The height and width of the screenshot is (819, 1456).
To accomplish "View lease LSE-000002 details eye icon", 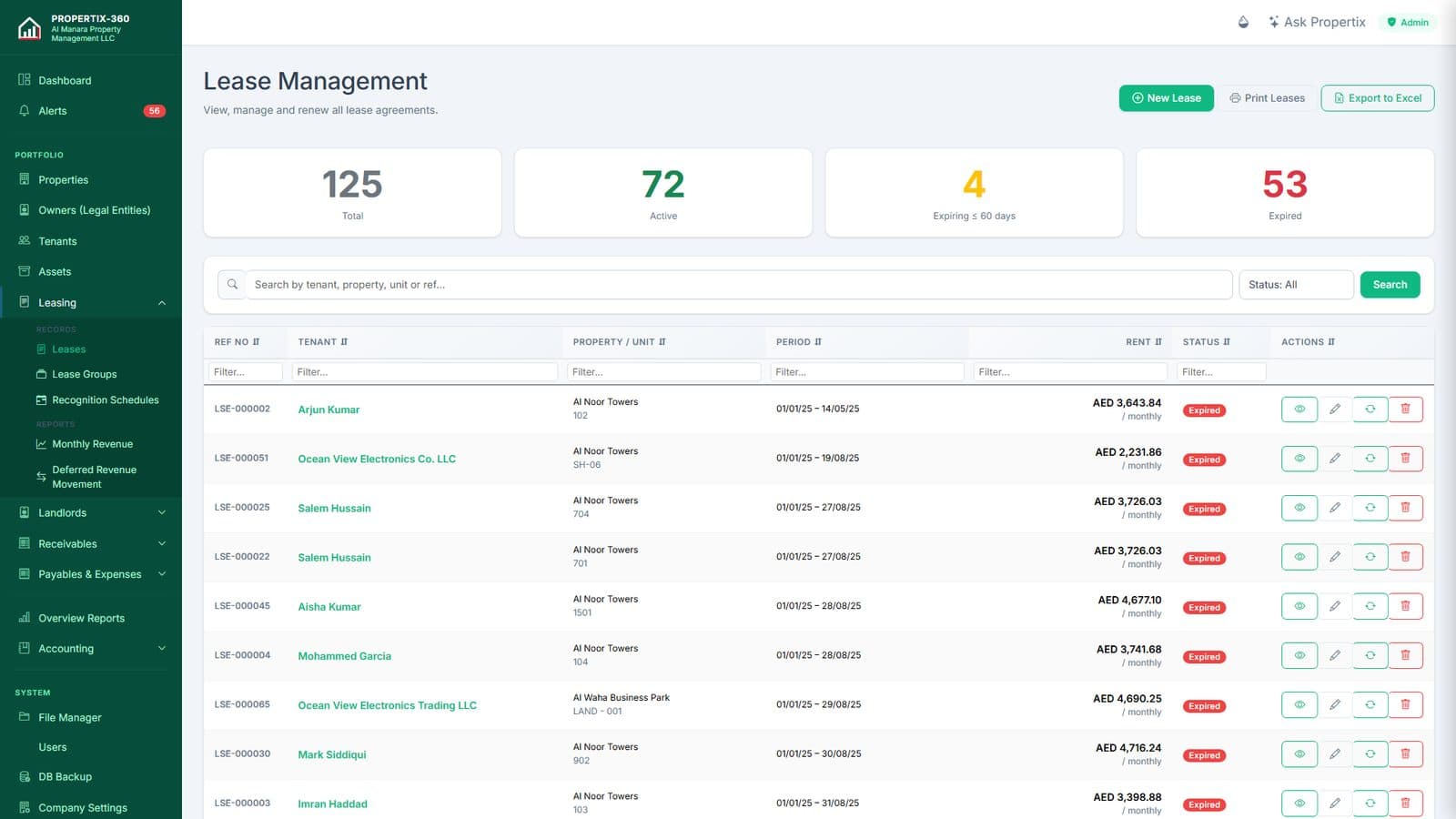I will pos(1299,409).
